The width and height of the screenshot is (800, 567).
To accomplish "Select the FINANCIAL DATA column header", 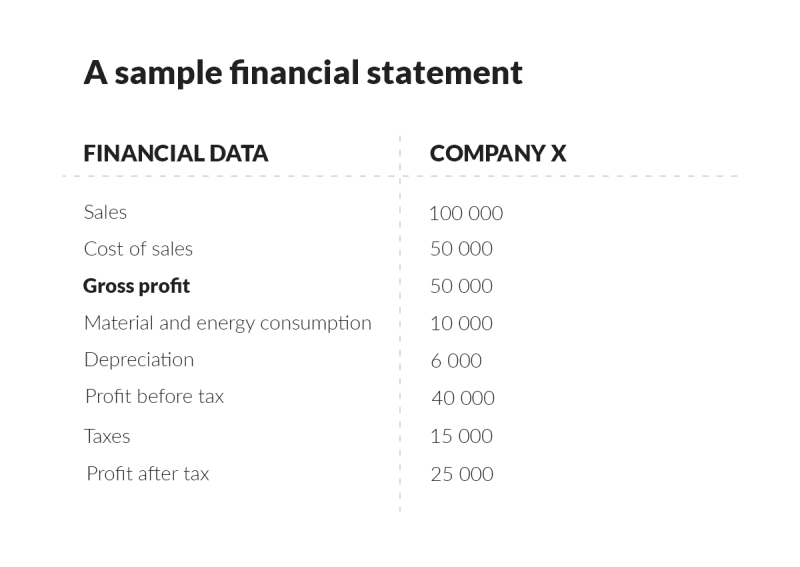I will (x=175, y=154).
